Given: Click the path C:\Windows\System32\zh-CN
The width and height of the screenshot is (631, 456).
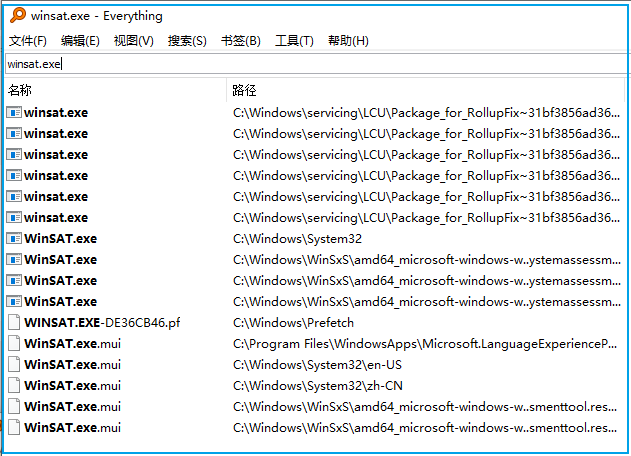Looking at the screenshot, I should tap(318, 386).
